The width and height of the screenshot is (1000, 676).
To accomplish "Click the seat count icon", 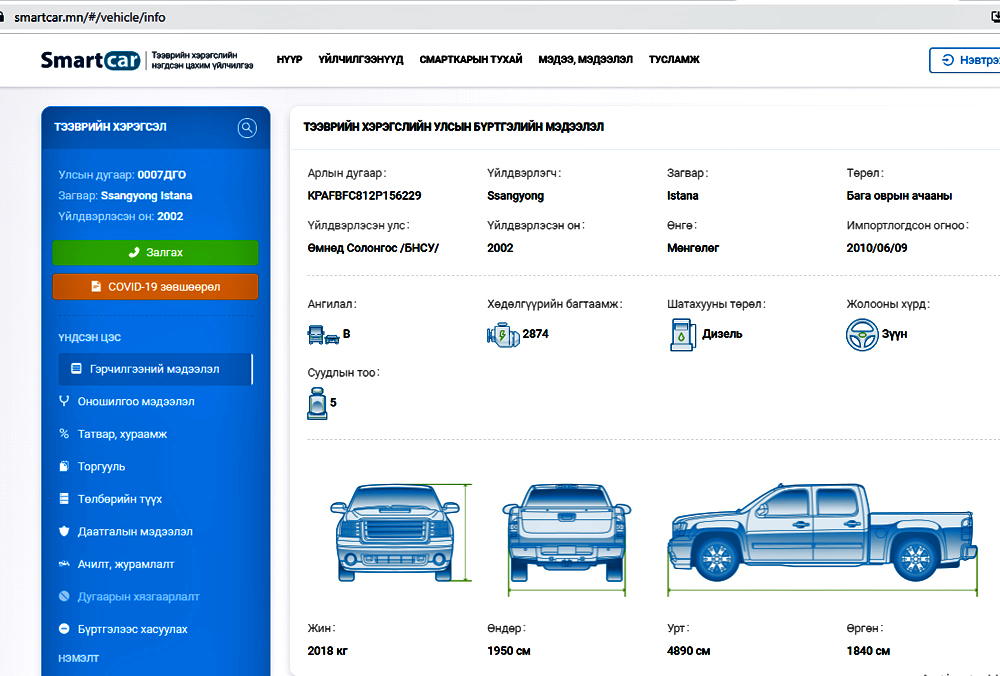I will click(317, 403).
